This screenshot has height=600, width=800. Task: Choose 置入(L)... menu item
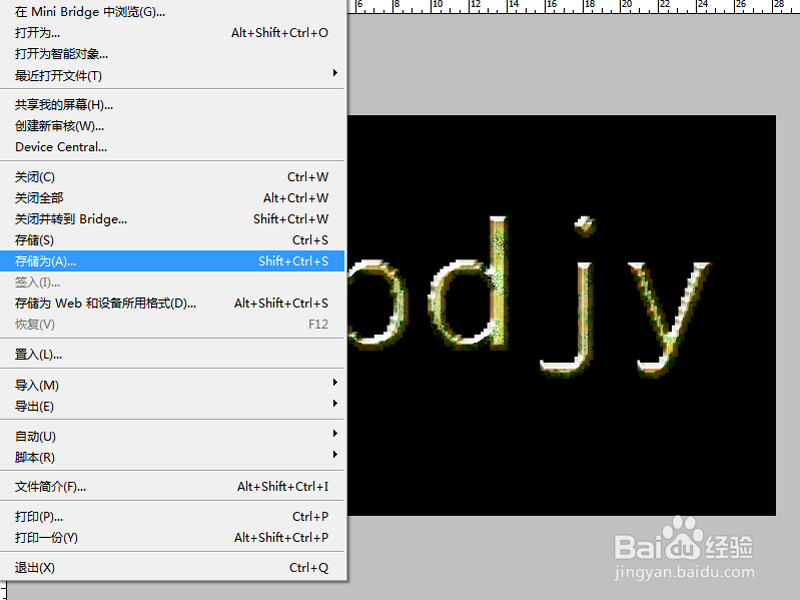[x=172, y=354]
